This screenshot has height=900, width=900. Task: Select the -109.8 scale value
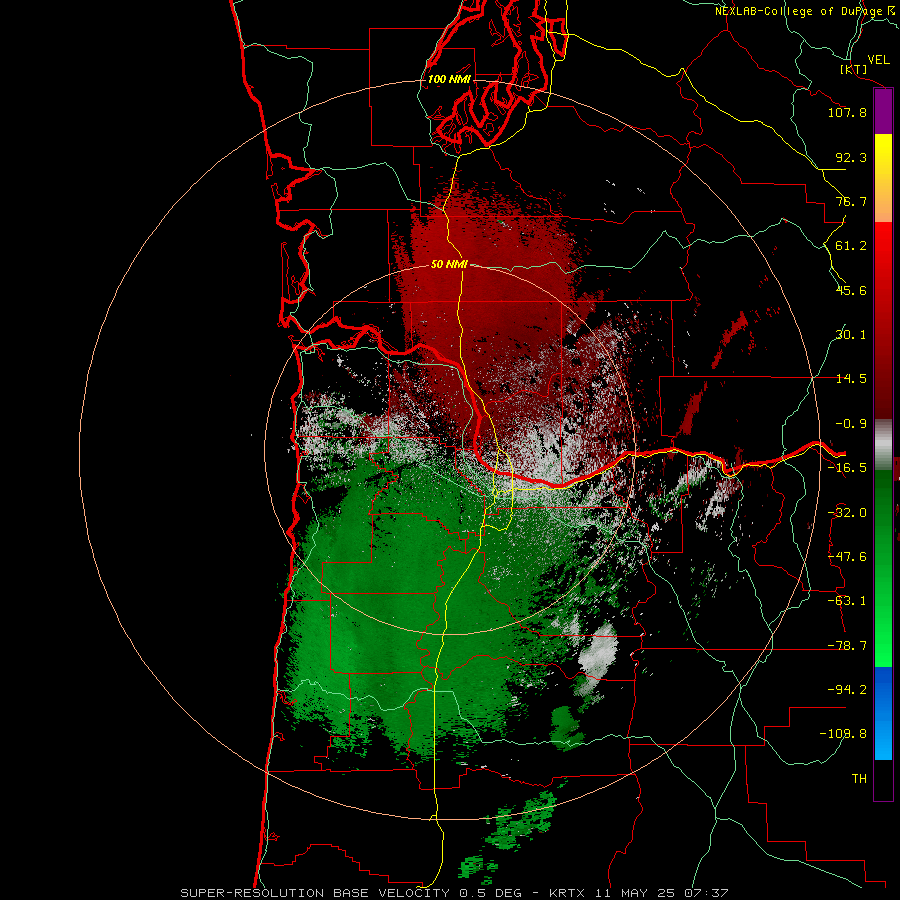coord(843,734)
